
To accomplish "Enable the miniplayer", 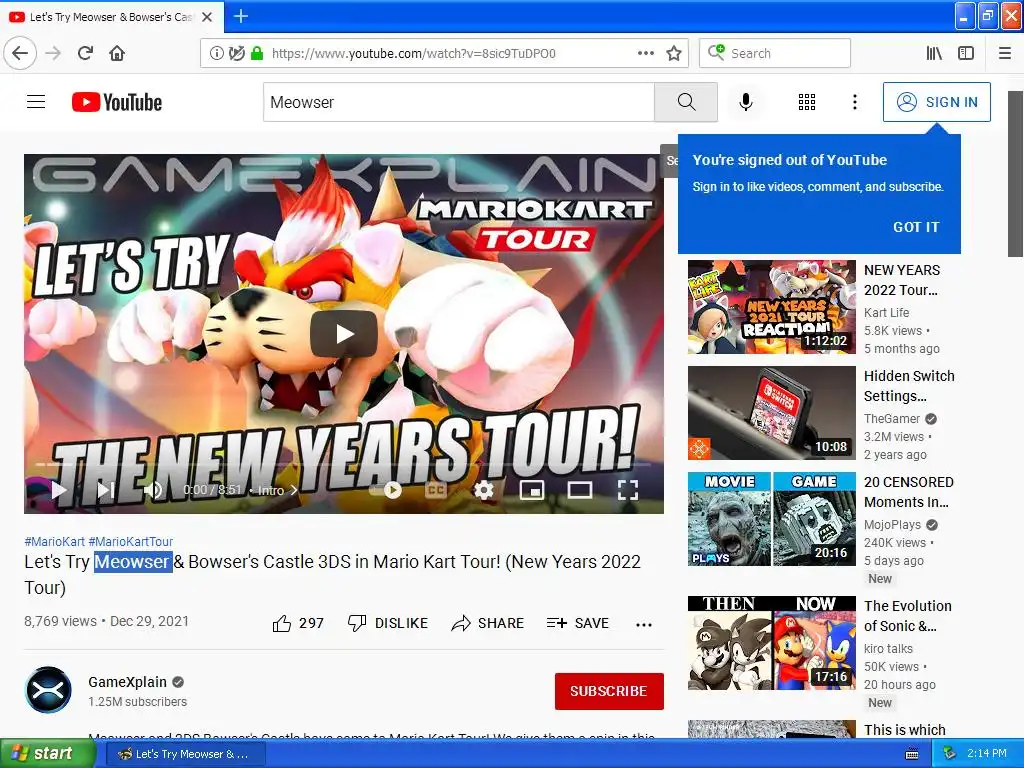I will [532, 490].
